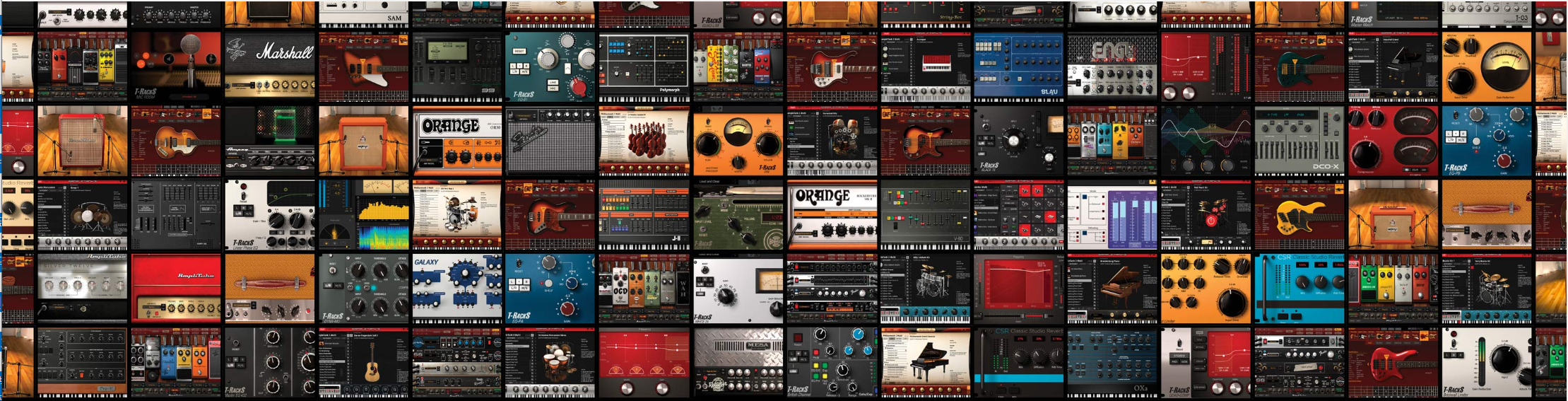
Task: Select the red AmpliTube amp head thumbnail
Action: [x=176, y=289]
